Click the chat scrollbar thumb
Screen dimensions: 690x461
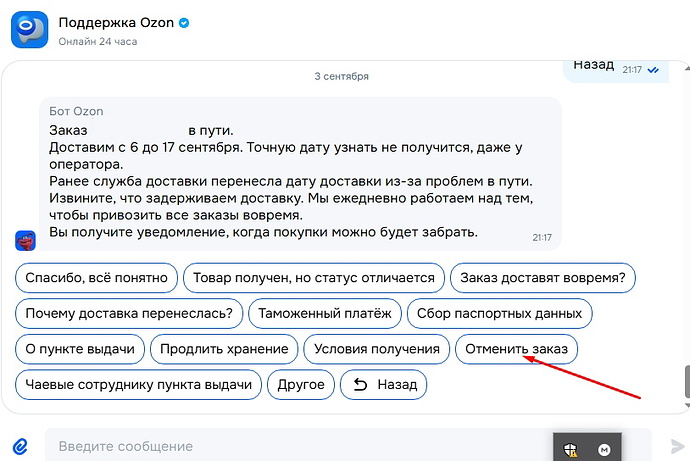(x=687, y=381)
